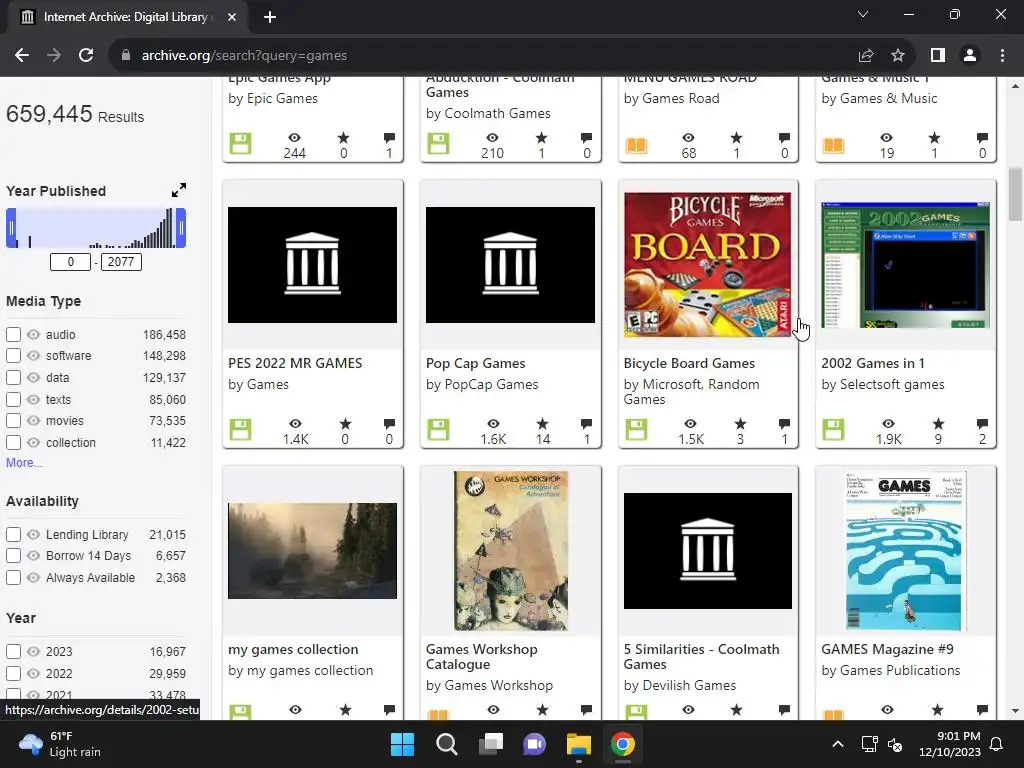Open the 2002 Games in 1 title link

tap(872, 363)
